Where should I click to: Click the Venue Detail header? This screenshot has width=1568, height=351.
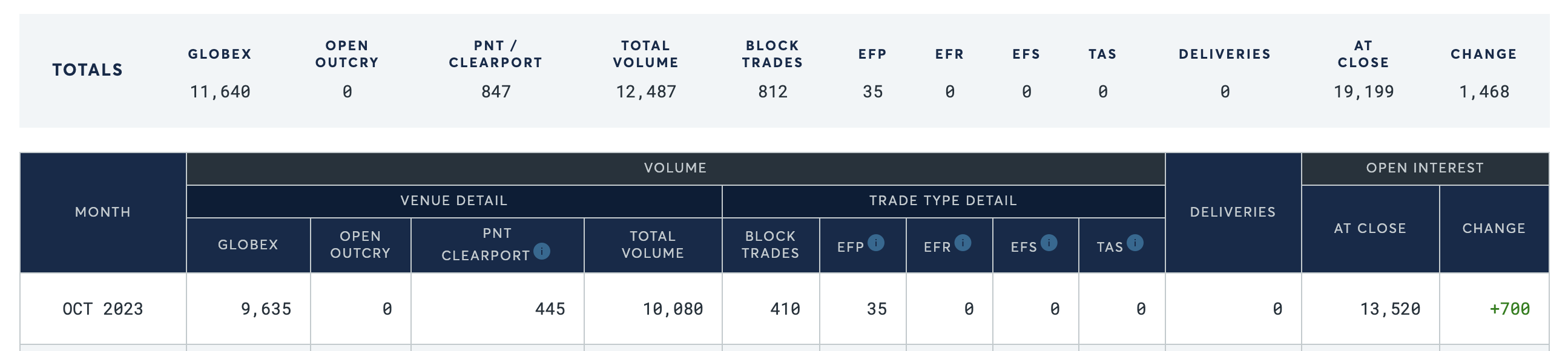coord(453,201)
